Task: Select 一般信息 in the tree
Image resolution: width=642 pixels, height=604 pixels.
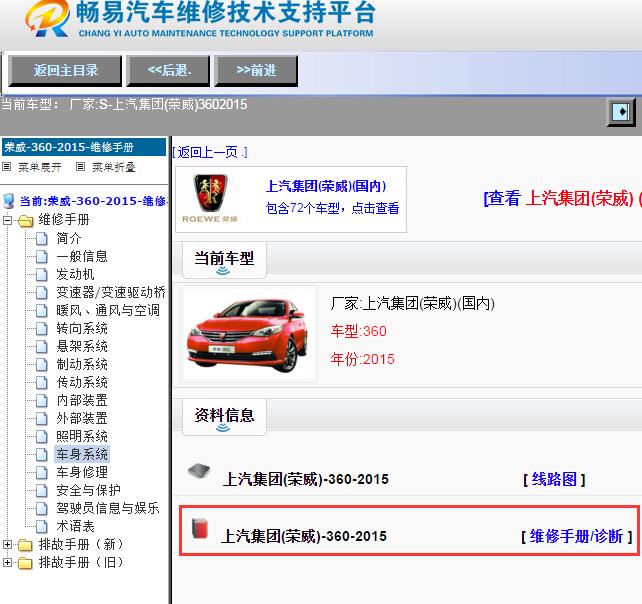Action: [x=82, y=256]
